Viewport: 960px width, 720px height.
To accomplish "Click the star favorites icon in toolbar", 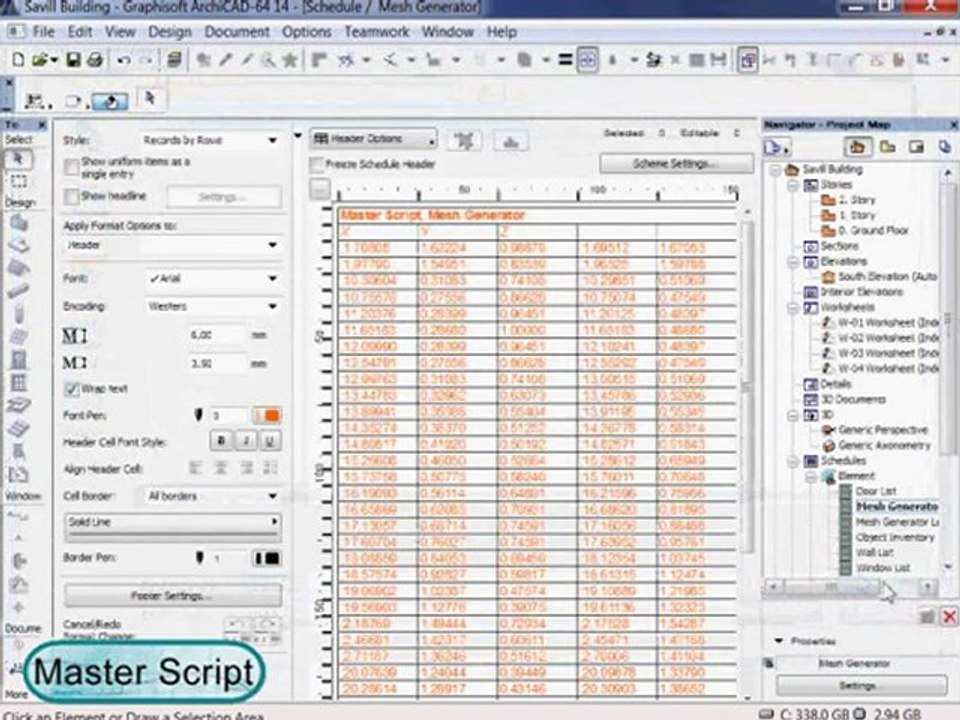I will [290, 59].
